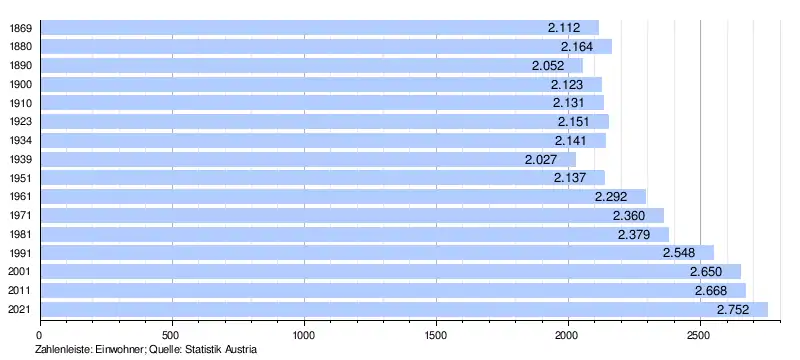Click the 2500 axis tick label
This screenshot has height=360, width=800.
[700, 336]
